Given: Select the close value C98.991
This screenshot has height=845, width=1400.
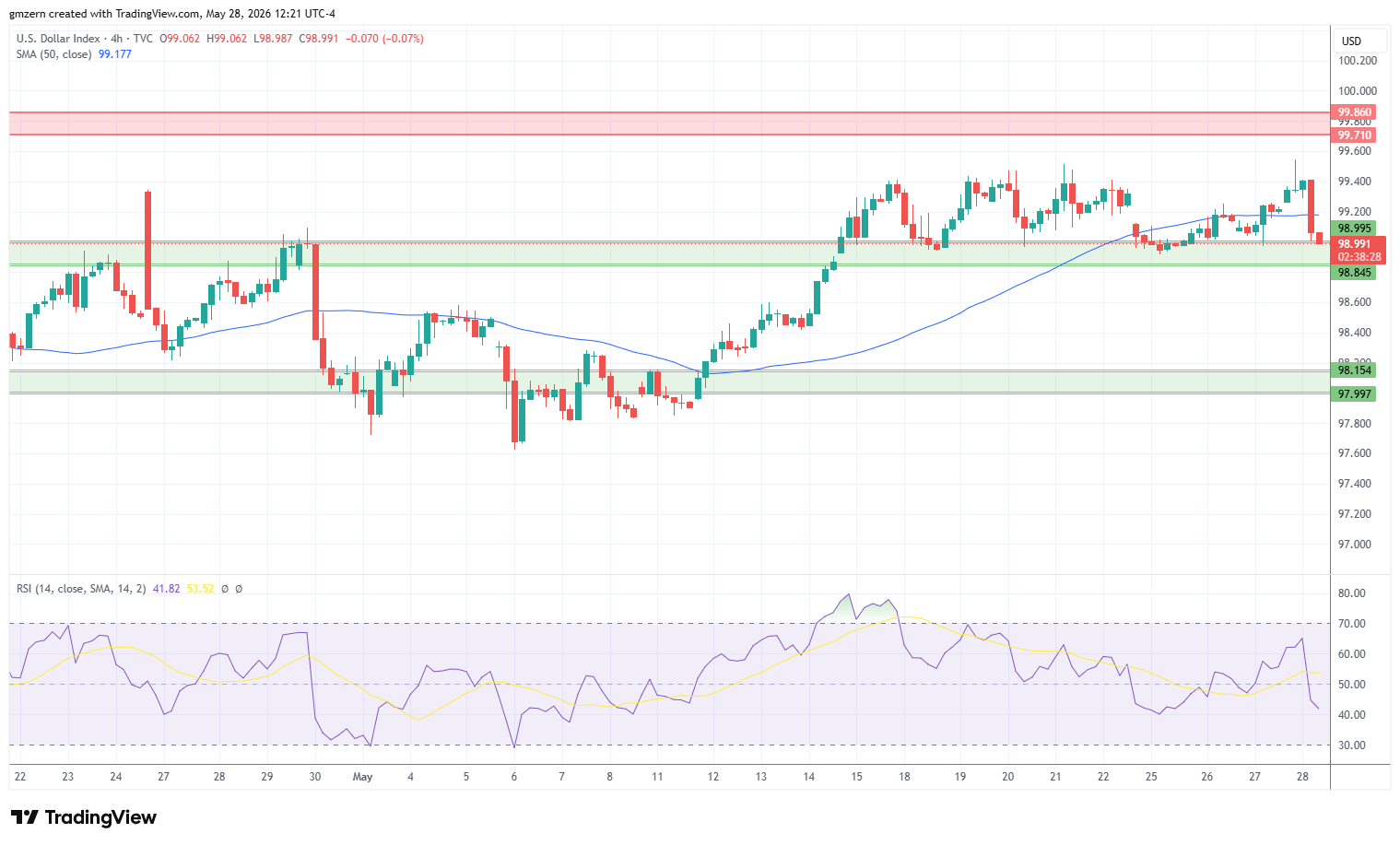Looking at the screenshot, I should (x=319, y=39).
